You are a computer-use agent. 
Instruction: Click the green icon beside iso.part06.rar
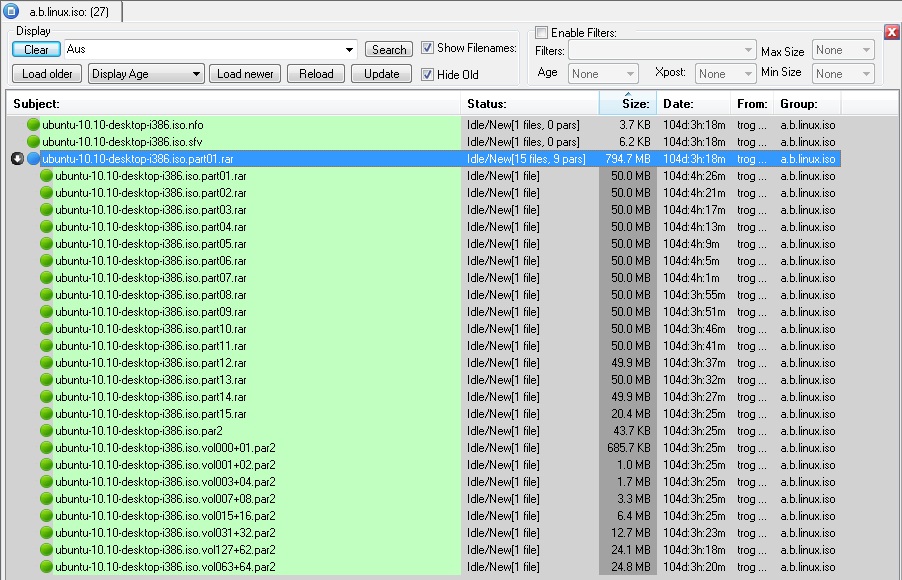coord(47,261)
